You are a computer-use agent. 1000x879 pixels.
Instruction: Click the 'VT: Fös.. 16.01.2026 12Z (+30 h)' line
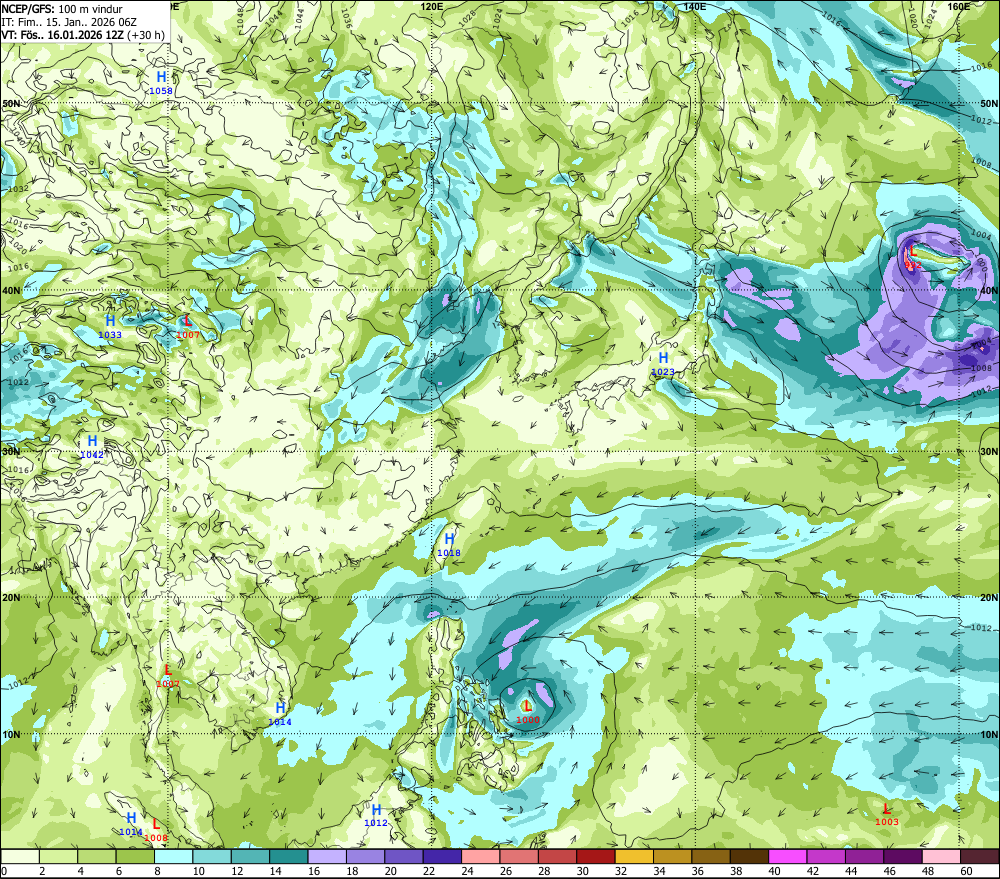tap(83, 35)
